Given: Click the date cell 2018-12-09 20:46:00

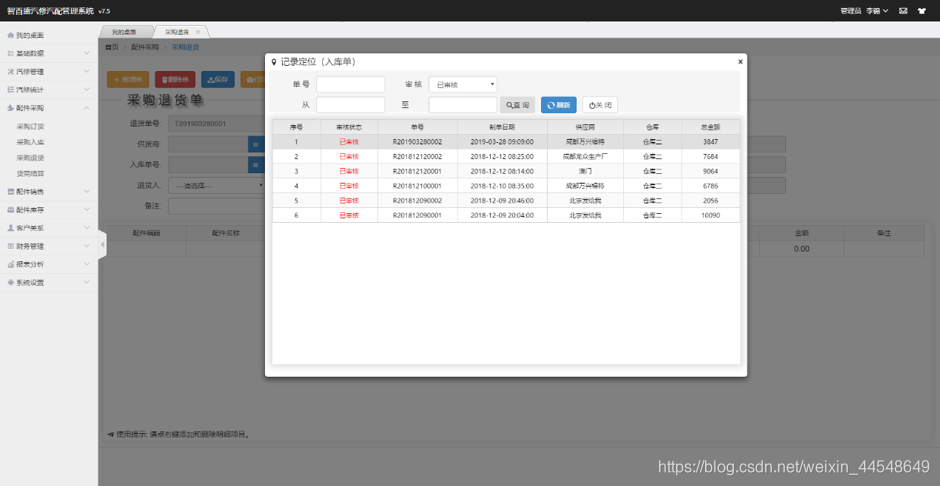Looking at the screenshot, I should pyautogui.click(x=502, y=201).
